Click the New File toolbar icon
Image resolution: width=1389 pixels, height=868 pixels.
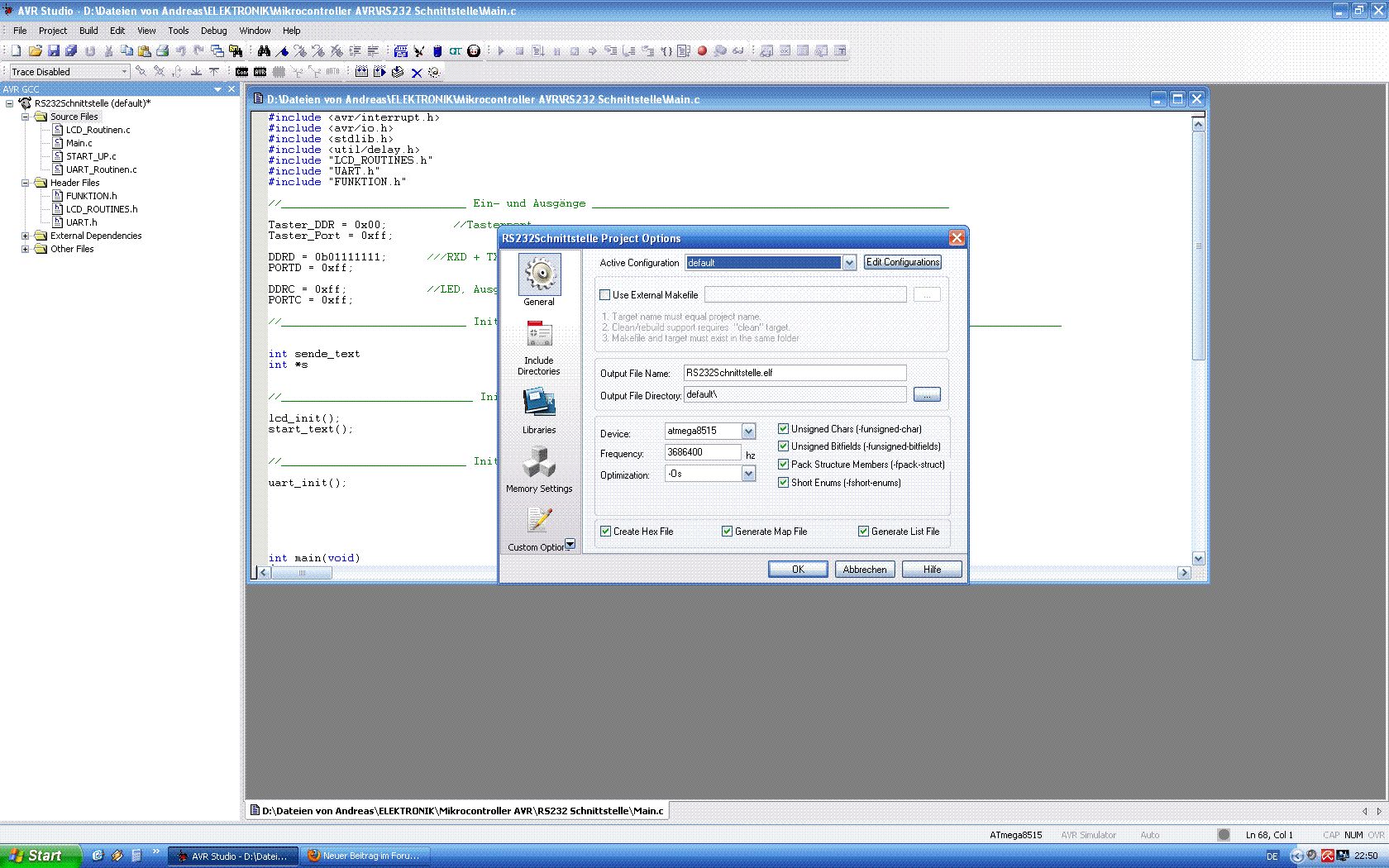click(x=16, y=51)
